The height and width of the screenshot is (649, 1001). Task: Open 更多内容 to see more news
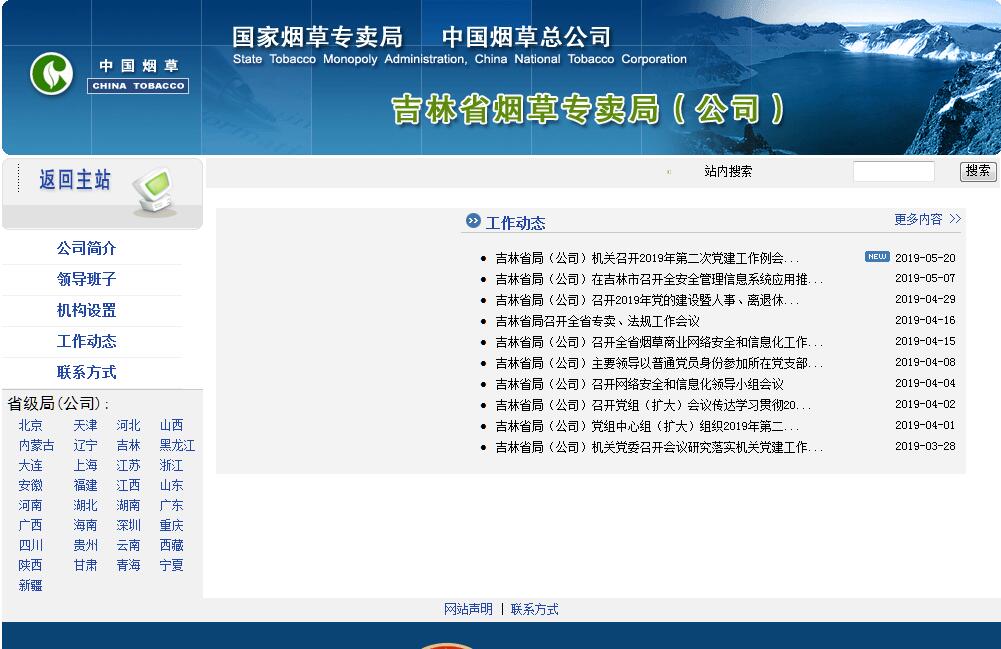coord(926,219)
